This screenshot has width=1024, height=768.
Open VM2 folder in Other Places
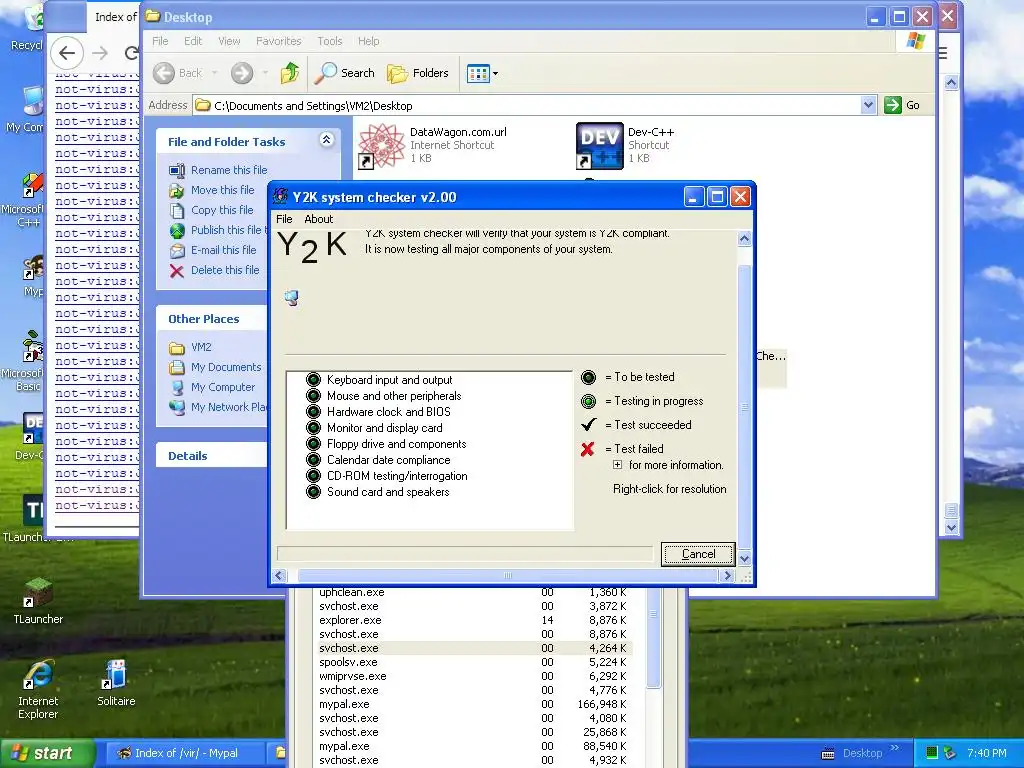pyautogui.click(x=200, y=347)
